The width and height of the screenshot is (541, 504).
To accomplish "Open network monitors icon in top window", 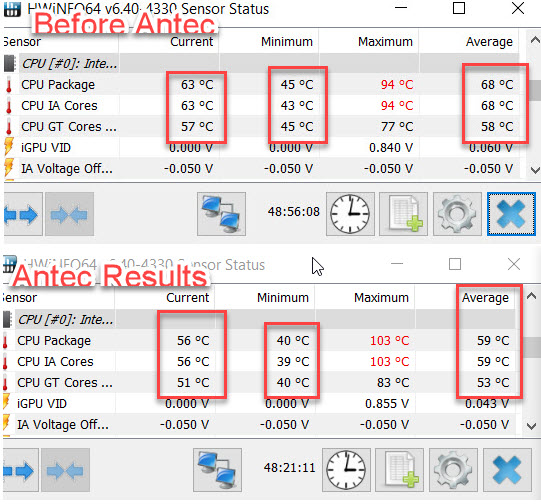I will coord(221,214).
